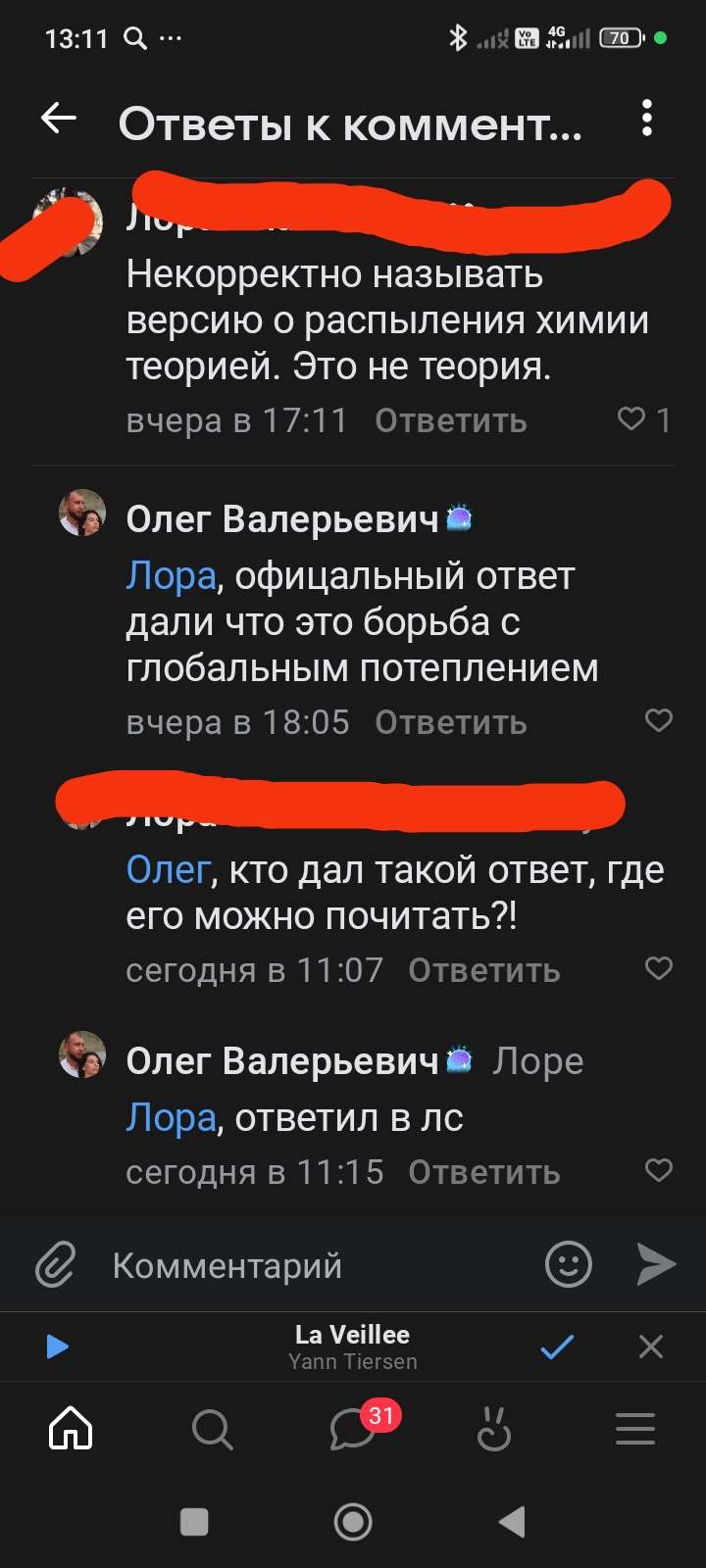This screenshot has width=706, height=1568.
Task: Tap the back arrow in header
Action: [x=59, y=120]
